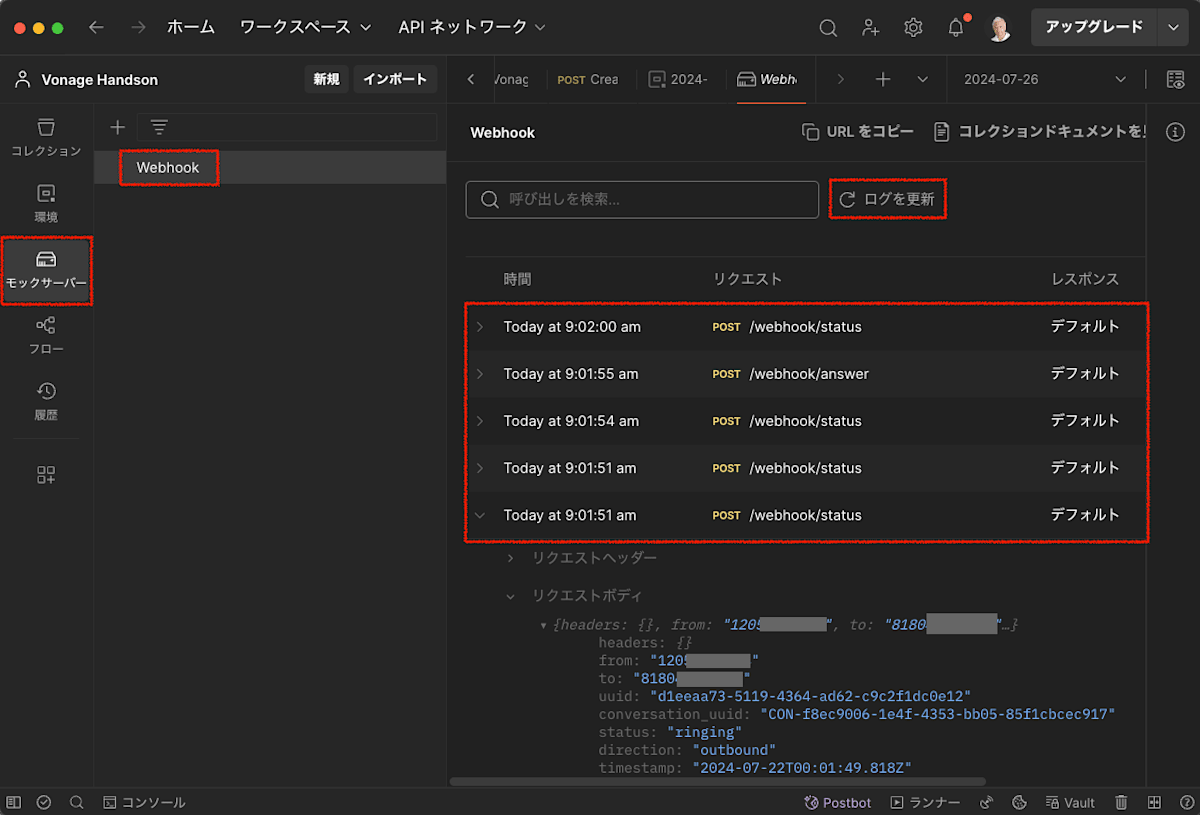Screen dimensions: 1200x815
Task: Open the Postbot assistant
Action: [838, 802]
